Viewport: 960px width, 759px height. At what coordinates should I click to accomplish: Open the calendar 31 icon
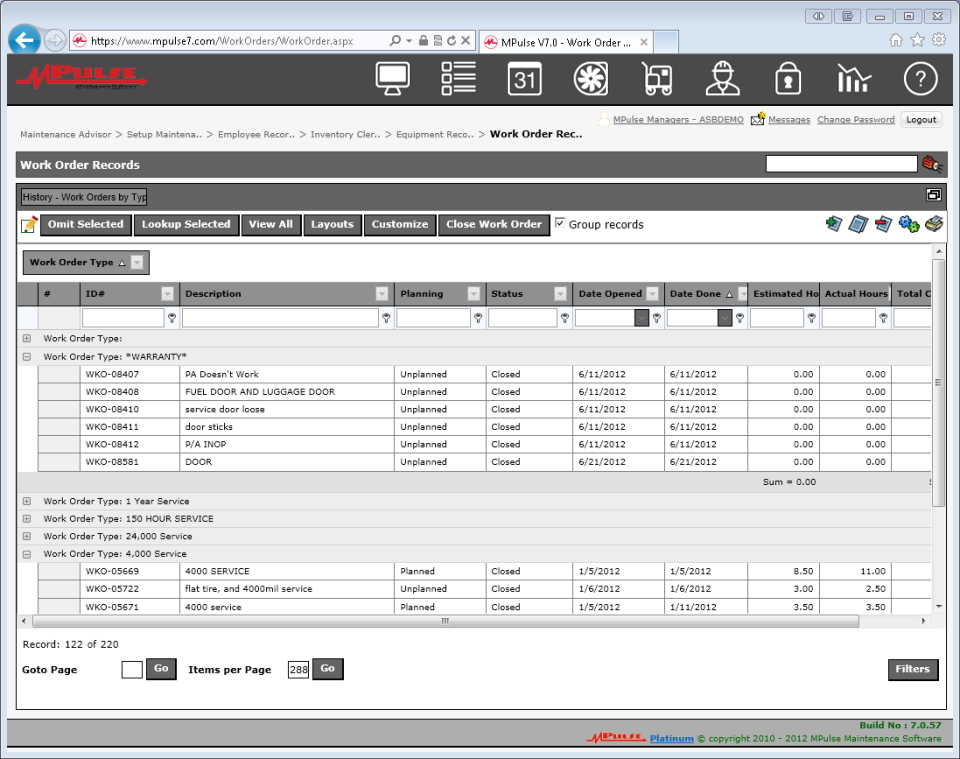(525, 79)
